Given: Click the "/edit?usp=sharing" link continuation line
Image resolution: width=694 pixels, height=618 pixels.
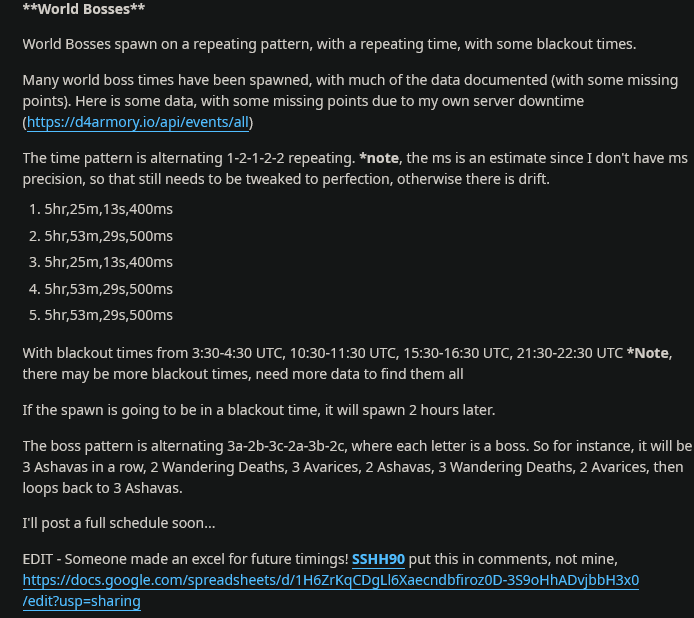Looking at the screenshot, I should click(82, 601).
